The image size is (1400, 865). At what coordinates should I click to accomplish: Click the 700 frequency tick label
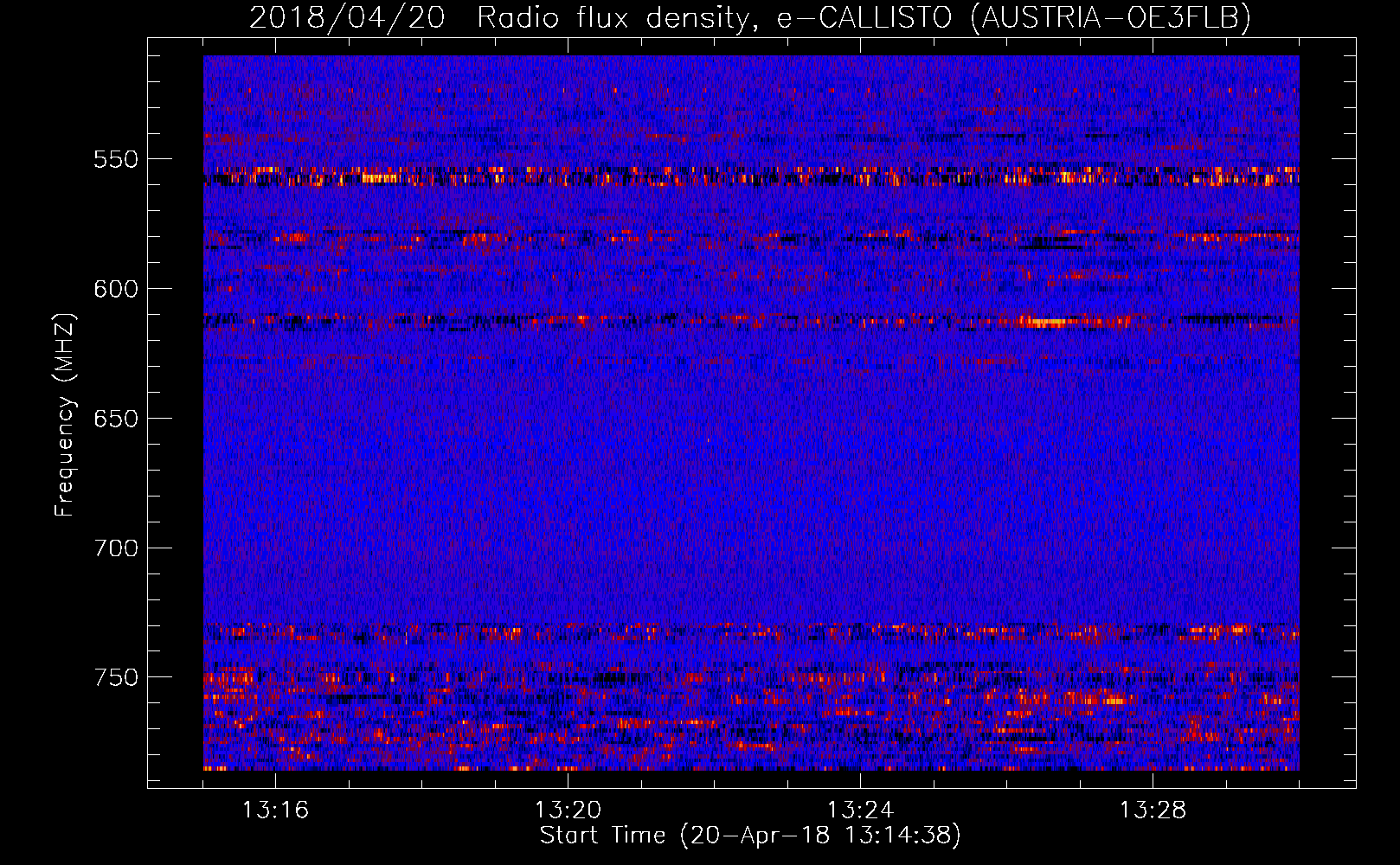[116, 548]
